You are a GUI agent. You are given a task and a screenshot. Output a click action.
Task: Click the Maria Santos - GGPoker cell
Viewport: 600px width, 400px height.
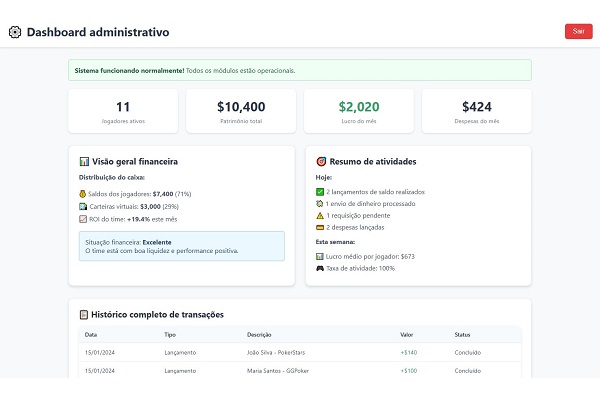point(278,371)
